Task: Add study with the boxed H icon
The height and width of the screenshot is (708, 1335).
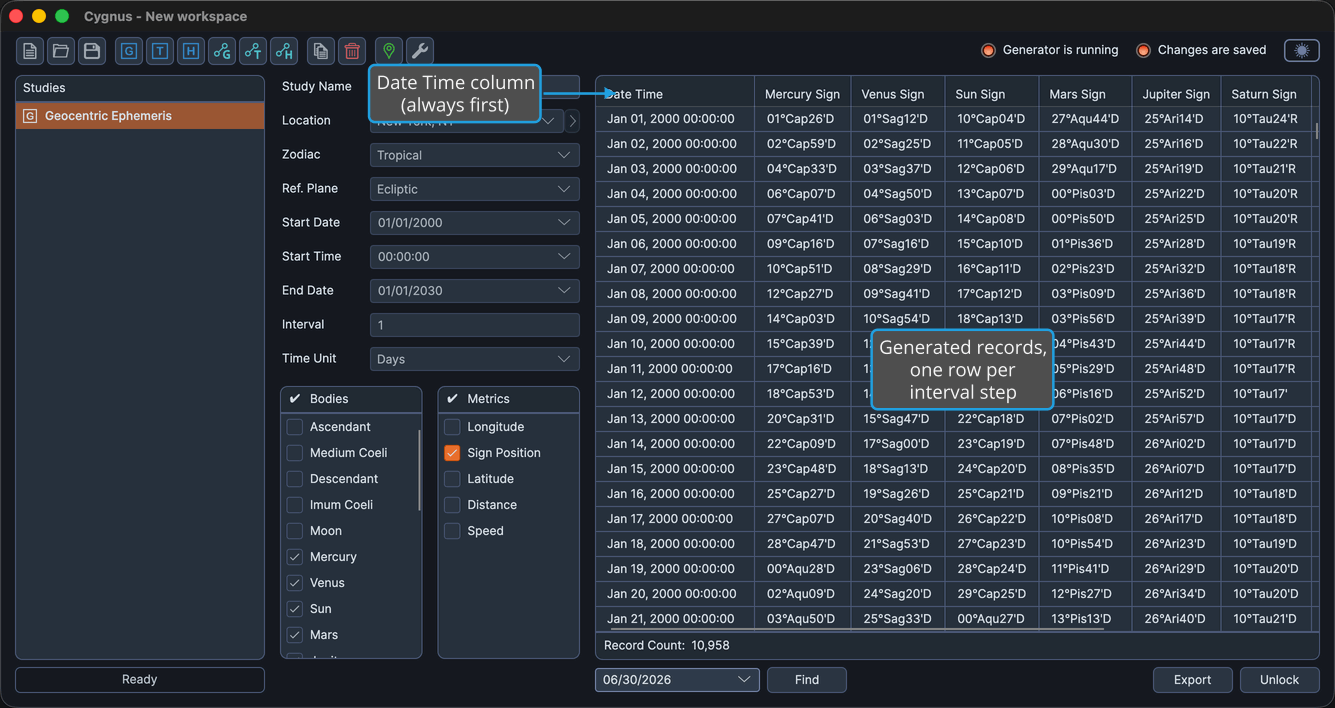Action: 191,51
